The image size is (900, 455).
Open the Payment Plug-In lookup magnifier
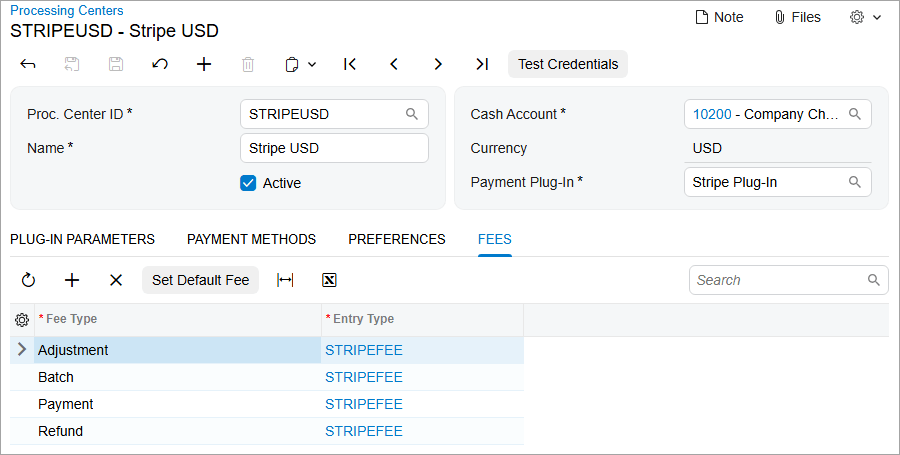pos(855,182)
